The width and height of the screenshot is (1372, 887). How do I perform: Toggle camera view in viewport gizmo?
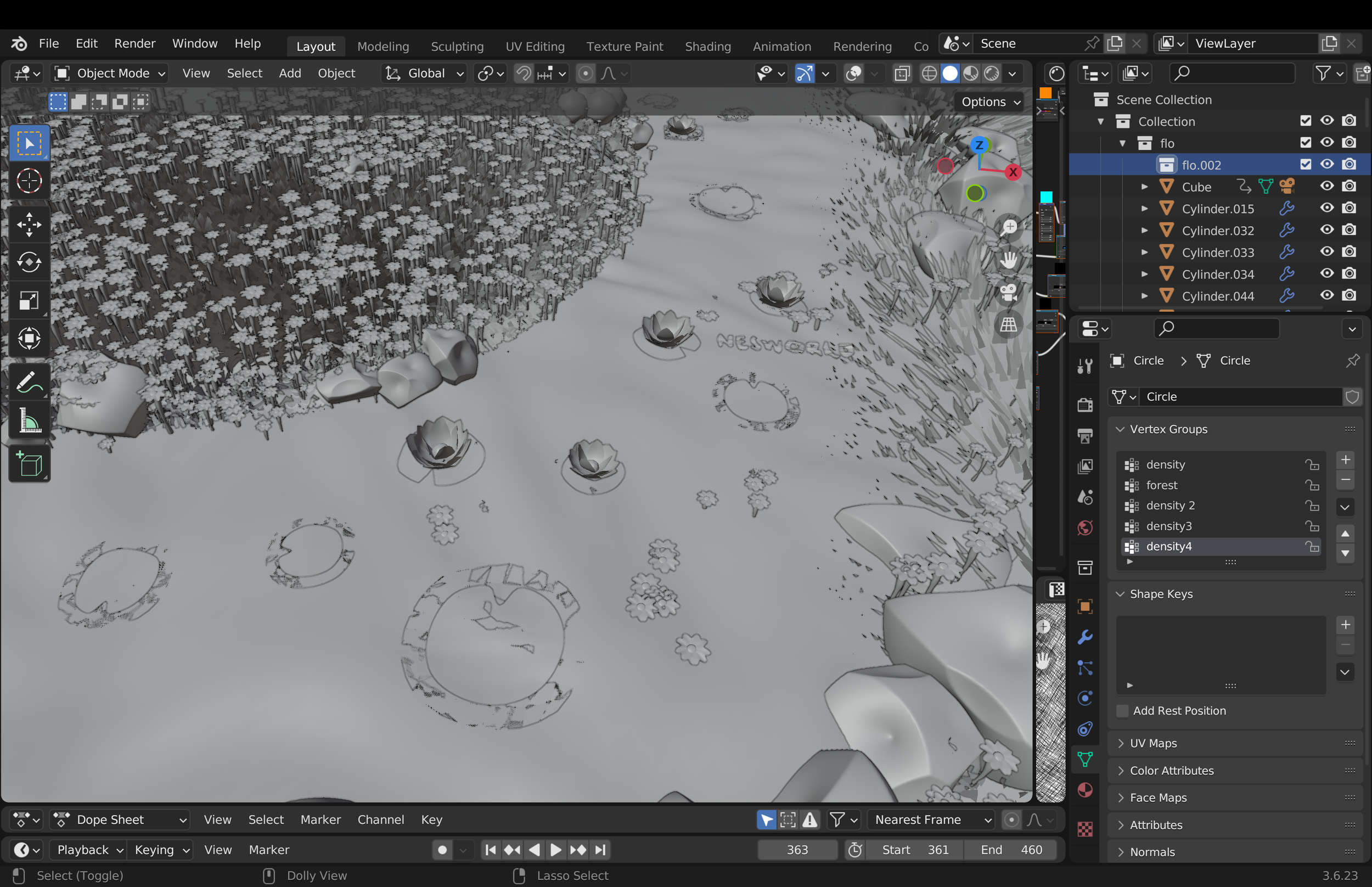tap(1009, 293)
